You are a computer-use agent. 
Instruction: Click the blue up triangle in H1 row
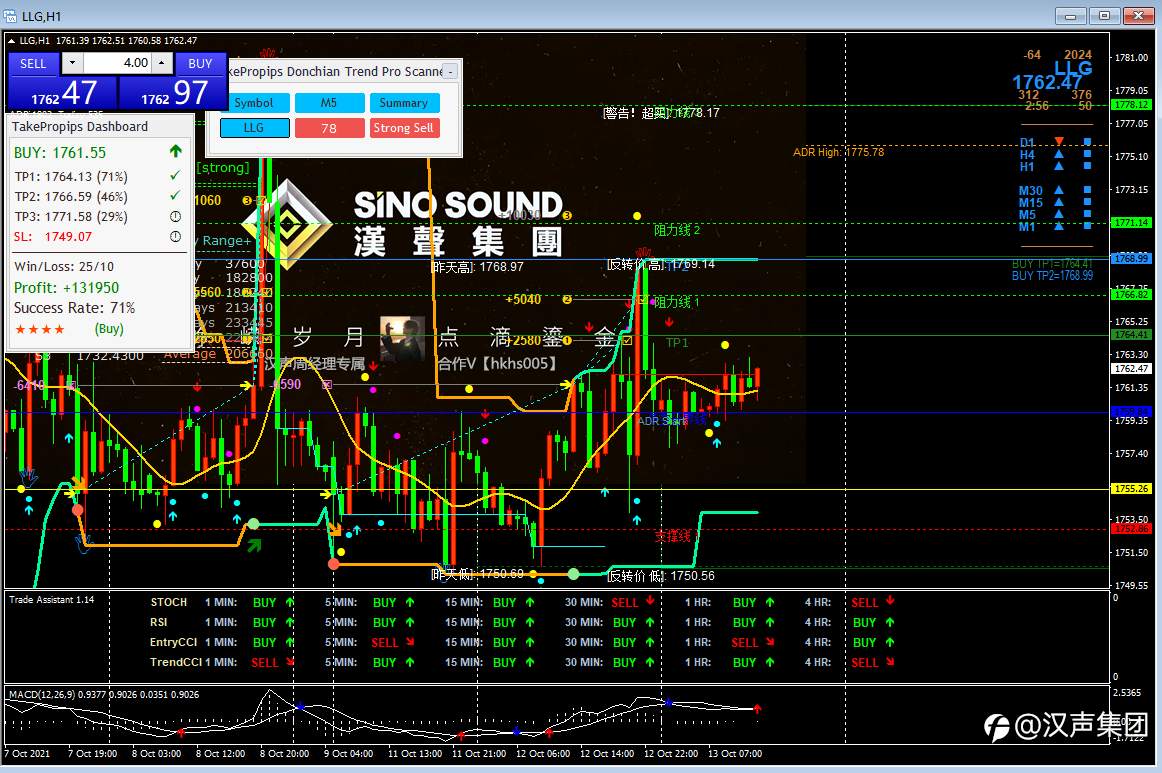tap(1059, 166)
